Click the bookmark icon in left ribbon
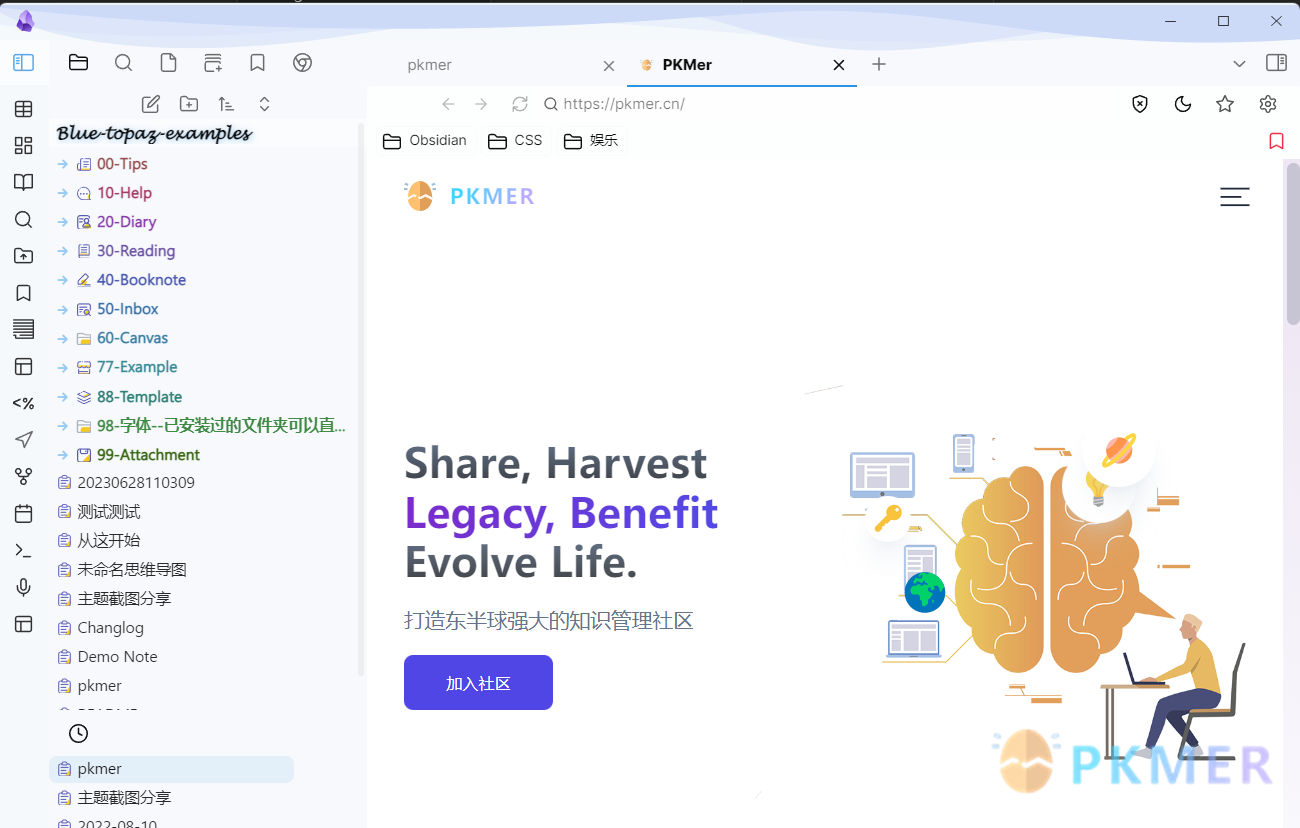1300x828 pixels. point(23,293)
